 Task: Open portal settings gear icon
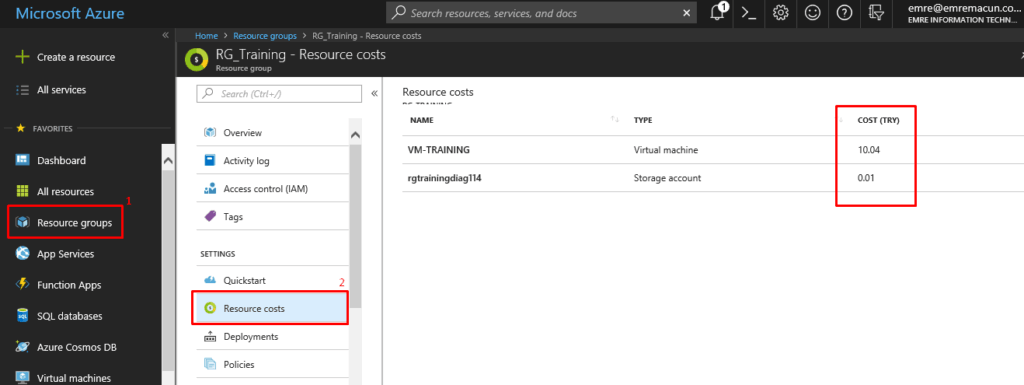click(x=780, y=13)
